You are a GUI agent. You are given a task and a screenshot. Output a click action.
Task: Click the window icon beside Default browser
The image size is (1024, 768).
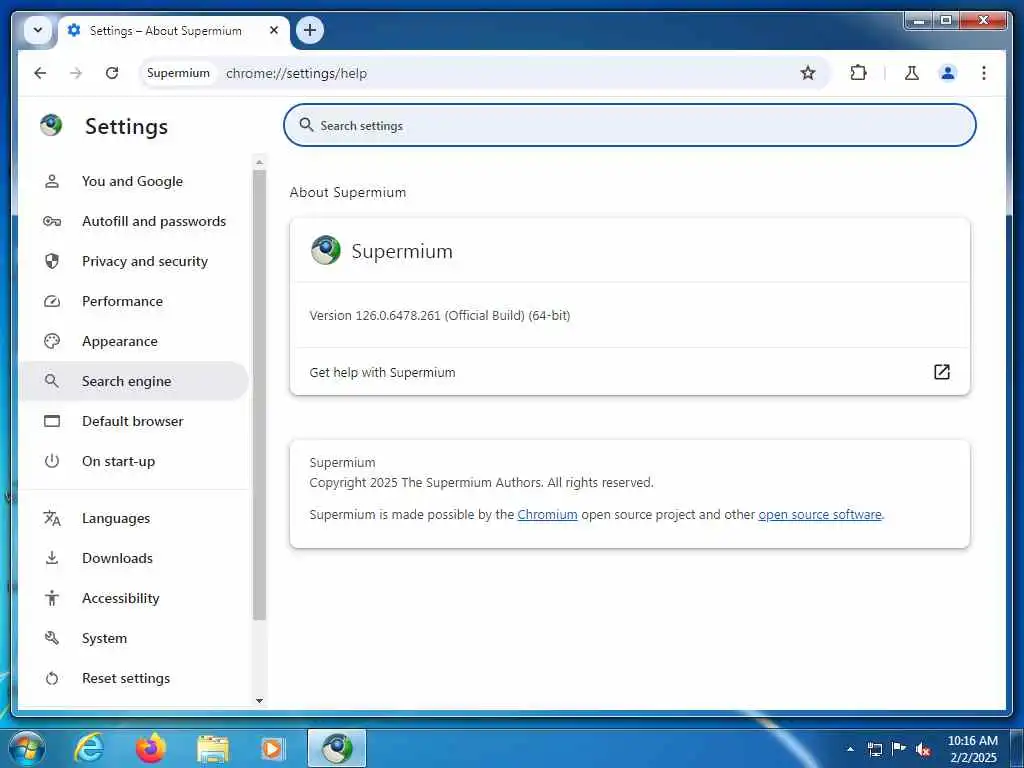pyautogui.click(x=52, y=421)
